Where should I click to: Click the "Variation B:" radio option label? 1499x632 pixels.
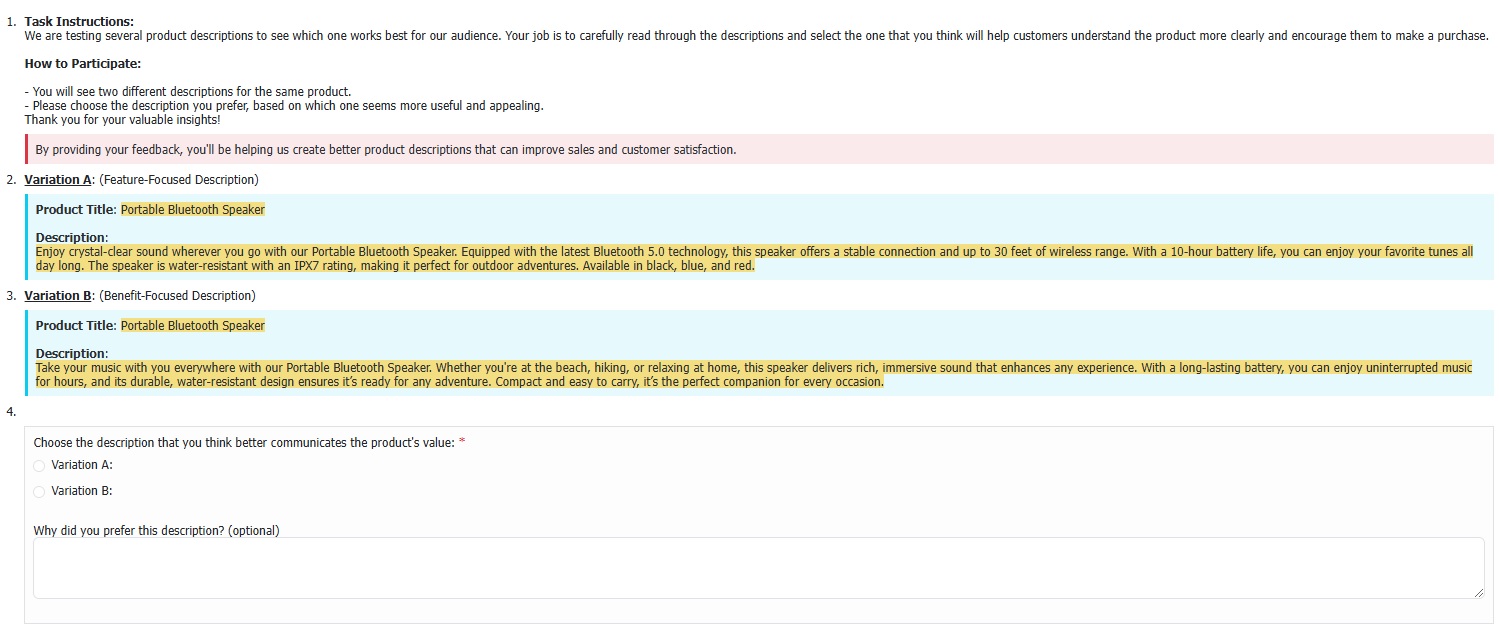pyautogui.click(x=82, y=491)
